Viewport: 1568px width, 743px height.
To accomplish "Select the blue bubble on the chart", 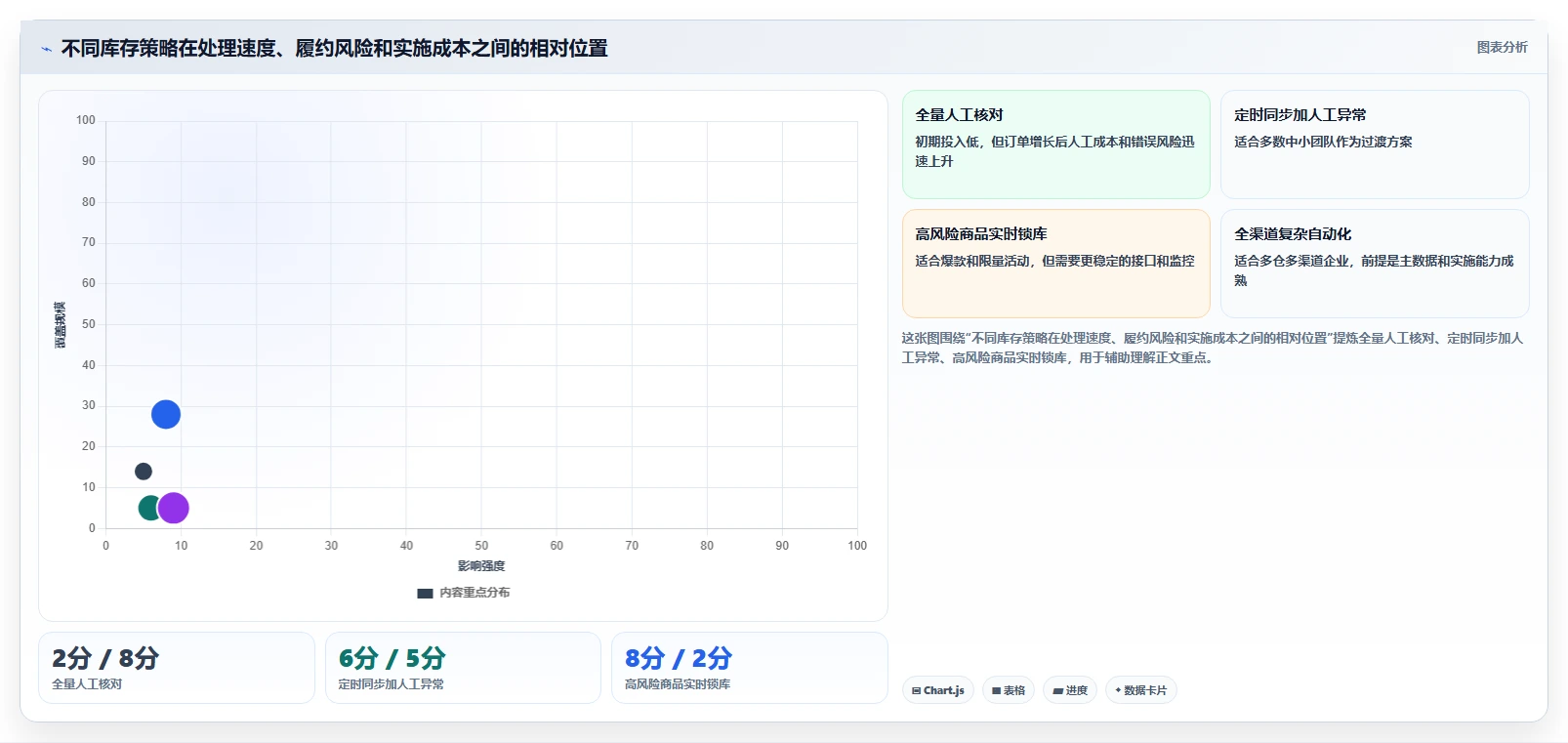I will tap(166, 415).
